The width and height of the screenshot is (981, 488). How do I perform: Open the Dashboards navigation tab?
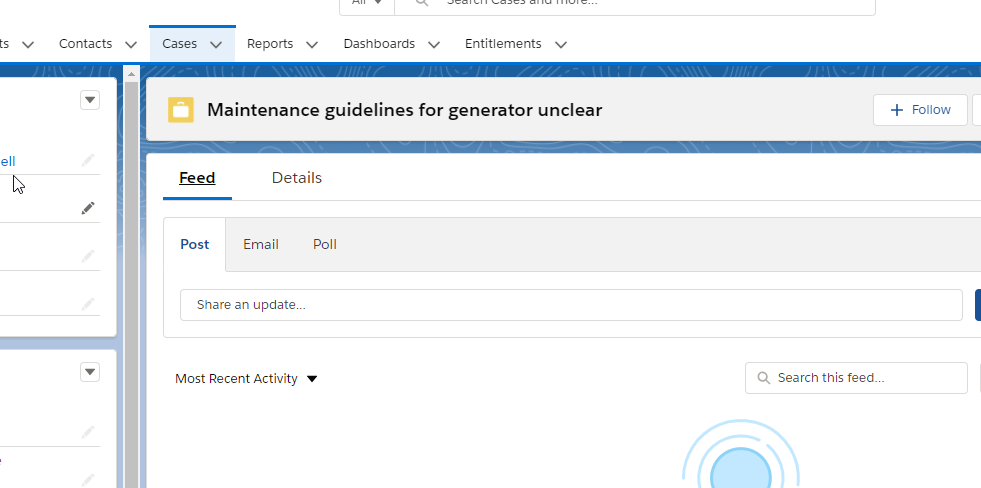tap(379, 44)
